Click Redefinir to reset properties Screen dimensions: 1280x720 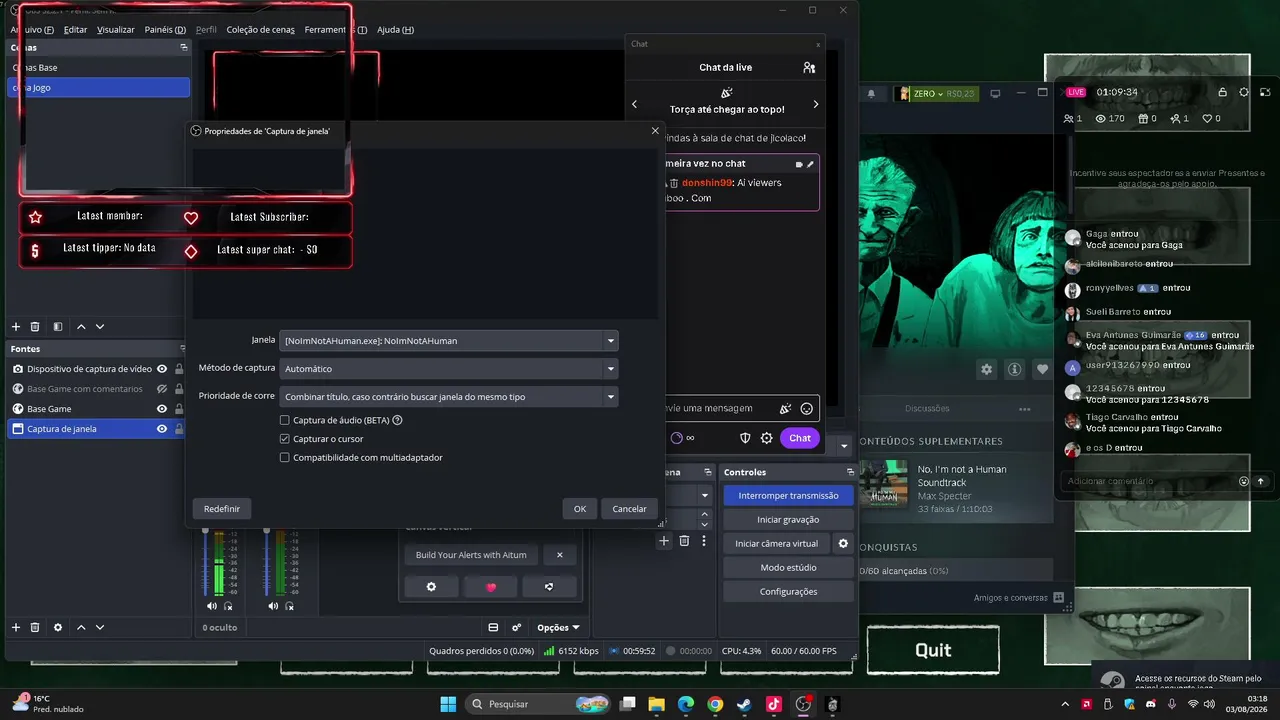[222, 509]
